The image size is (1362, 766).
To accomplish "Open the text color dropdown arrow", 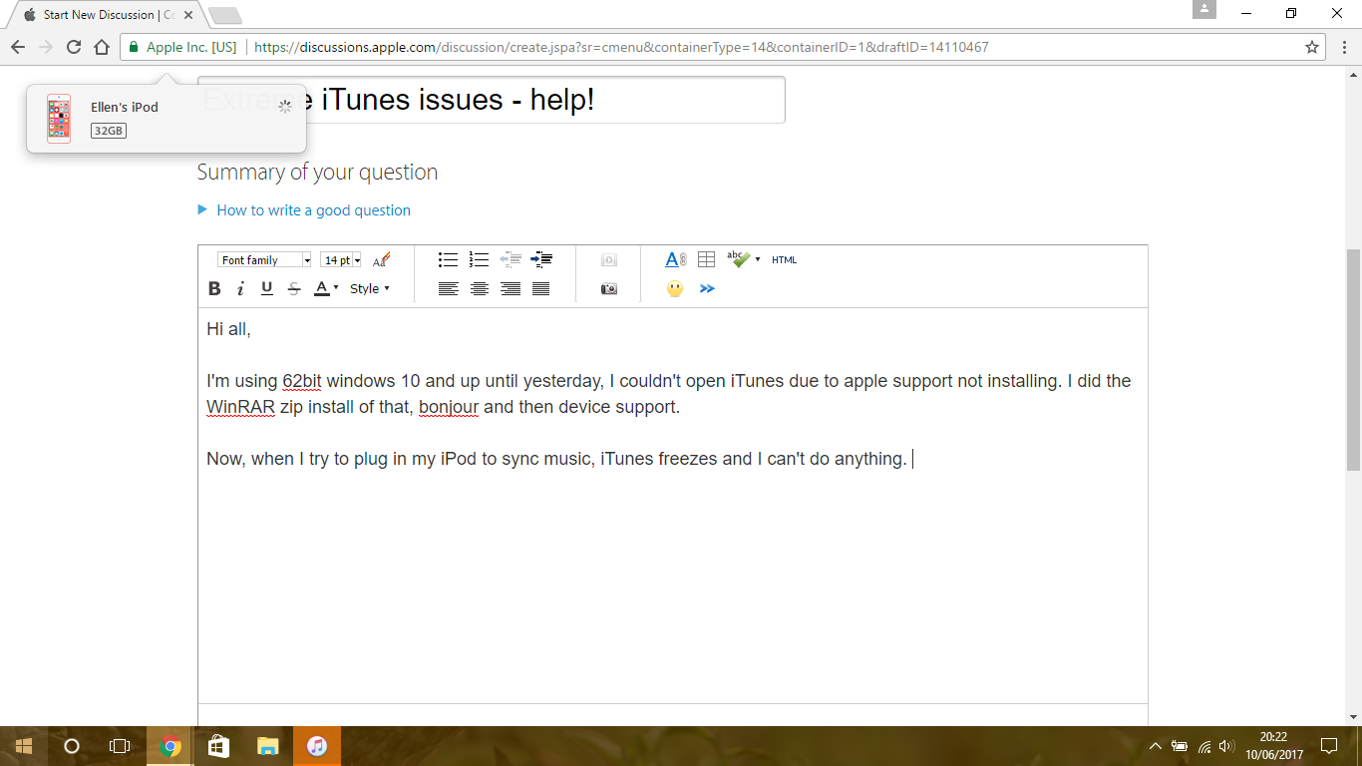I will [336, 289].
